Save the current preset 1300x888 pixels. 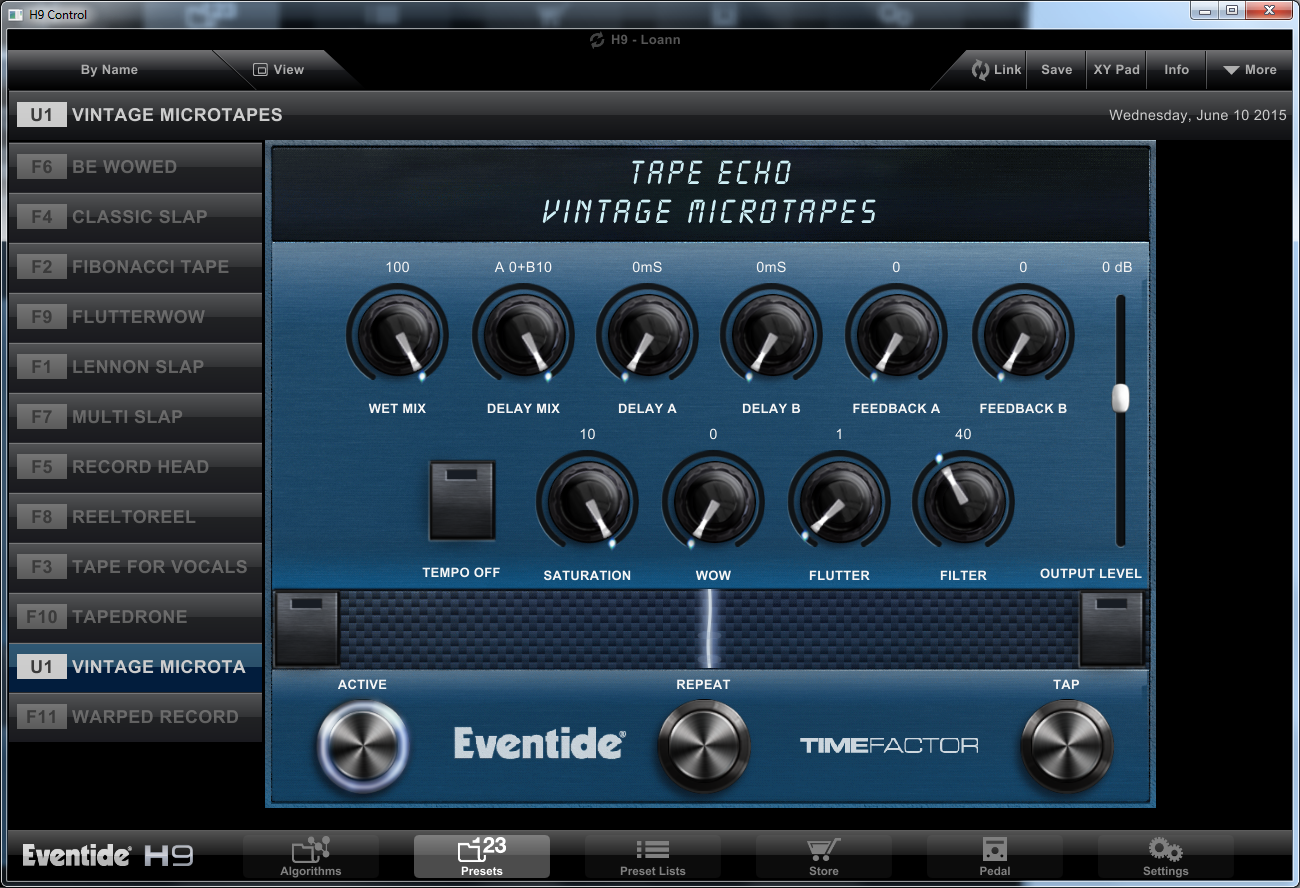tap(1056, 70)
